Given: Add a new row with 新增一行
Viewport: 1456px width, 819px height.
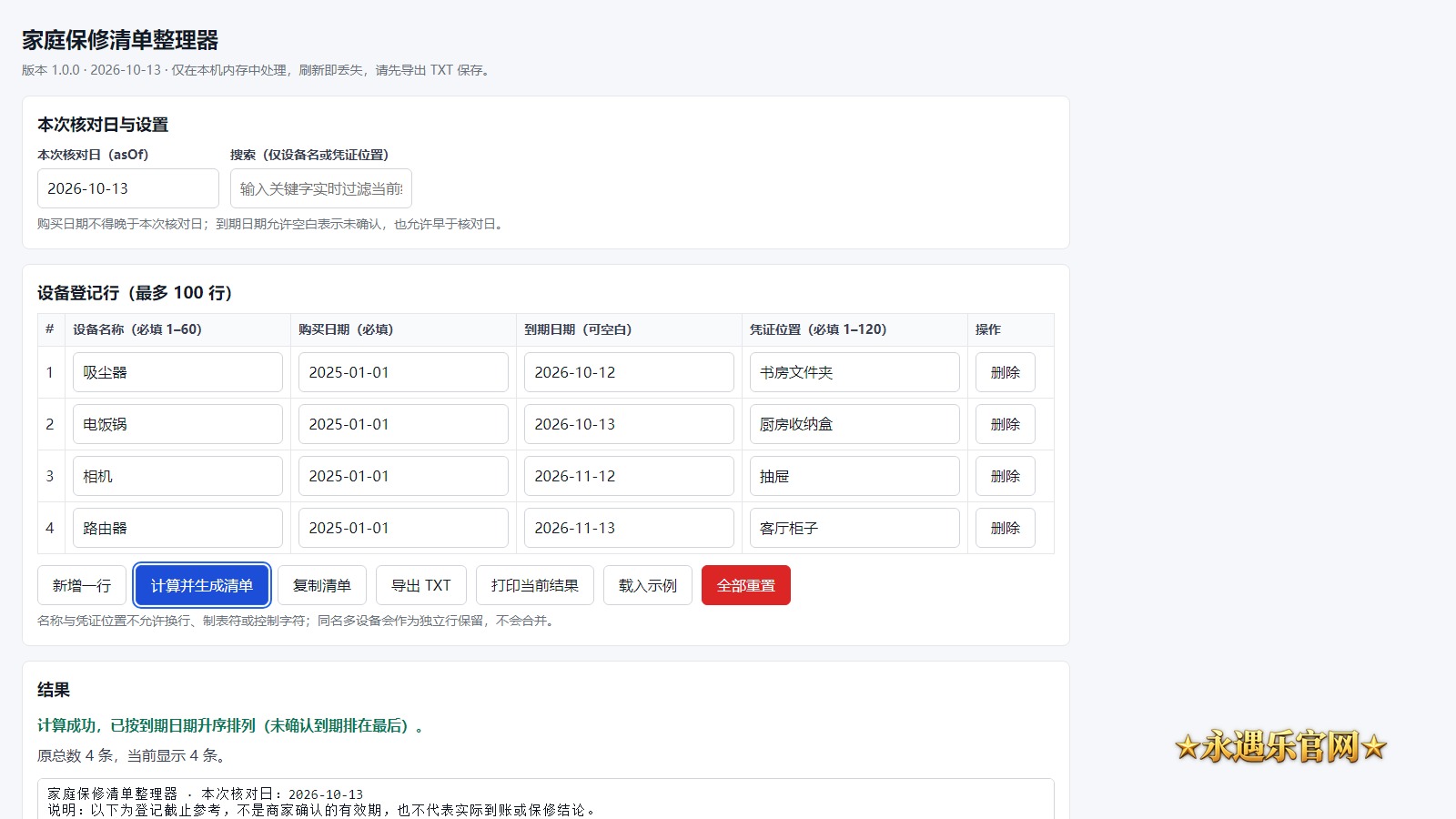Looking at the screenshot, I should (82, 585).
